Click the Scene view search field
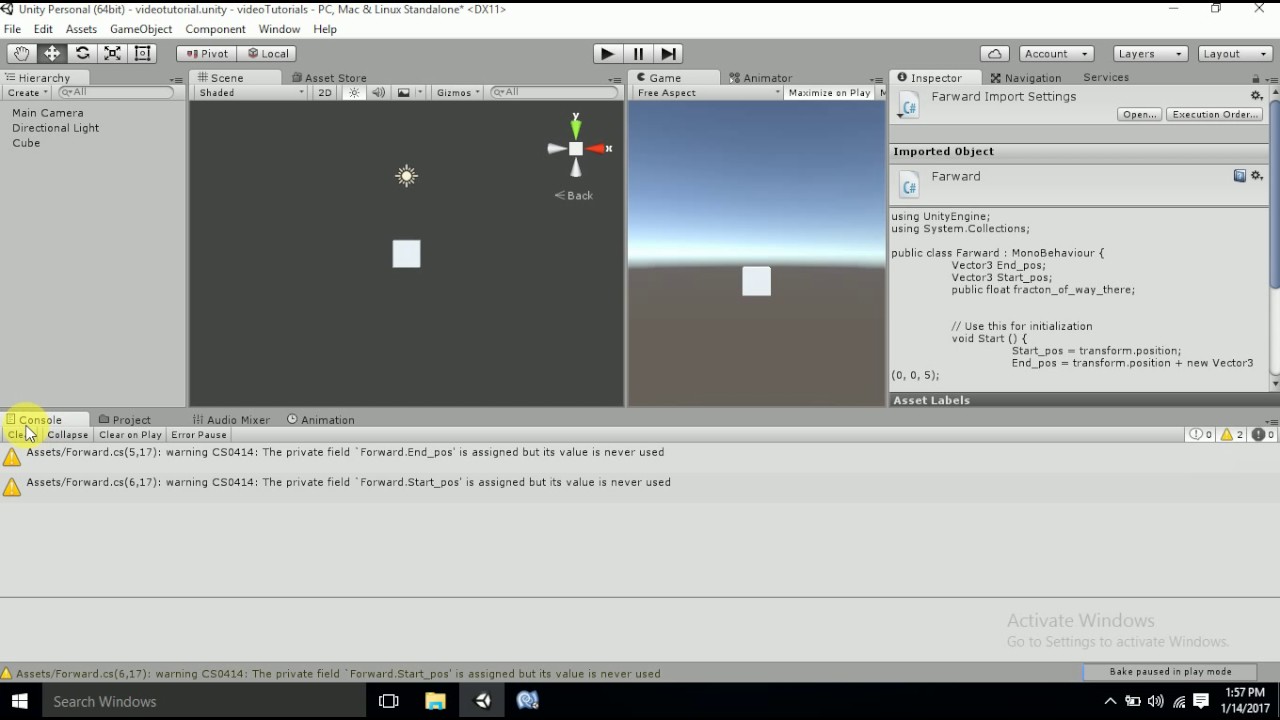The image size is (1280, 720). click(555, 93)
